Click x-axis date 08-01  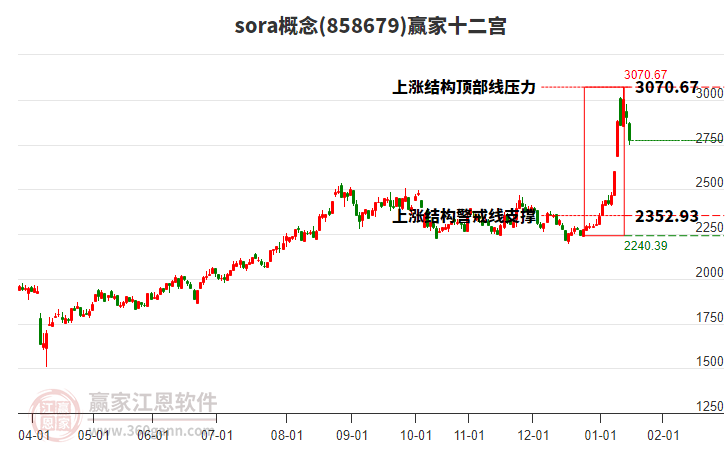click(287, 436)
